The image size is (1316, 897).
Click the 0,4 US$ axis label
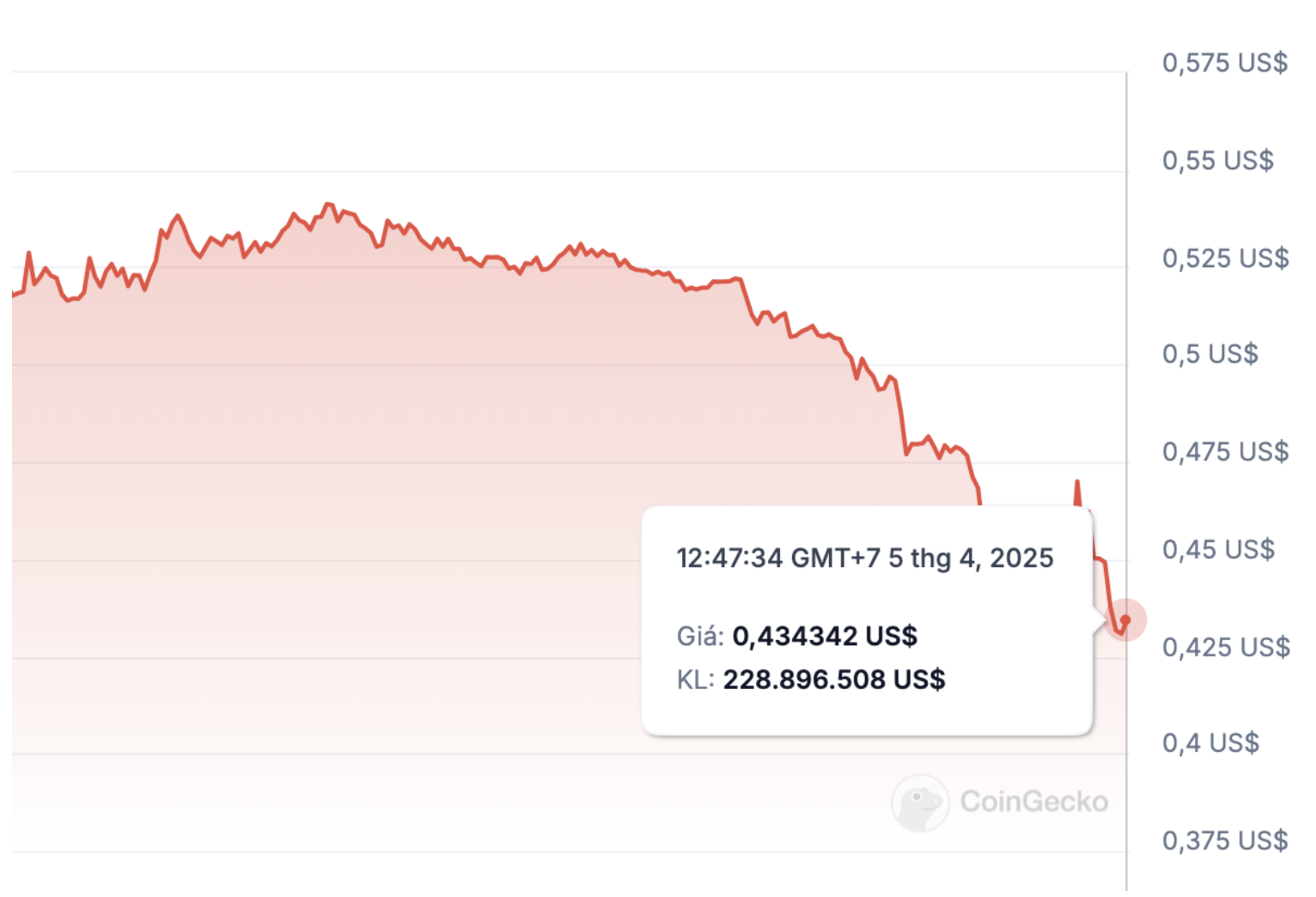[1210, 742]
